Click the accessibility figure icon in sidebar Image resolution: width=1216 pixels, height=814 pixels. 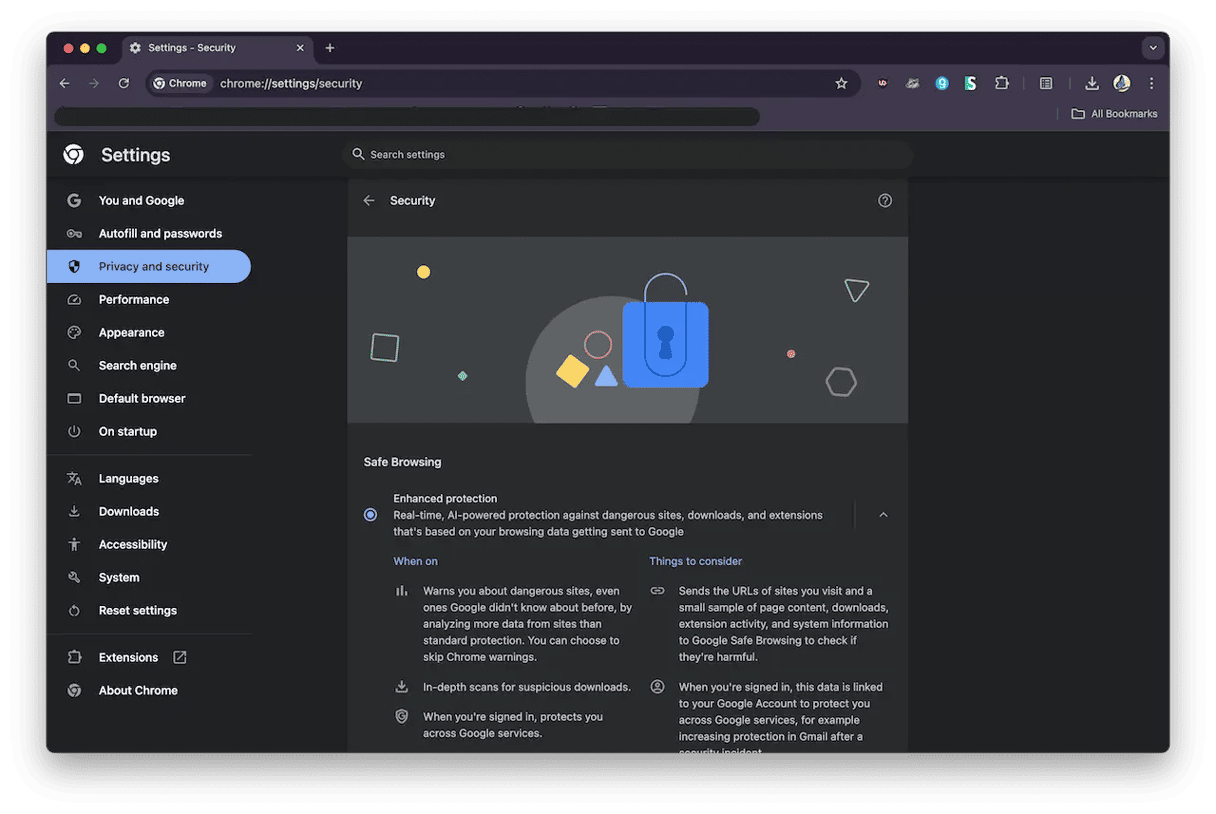(x=74, y=545)
